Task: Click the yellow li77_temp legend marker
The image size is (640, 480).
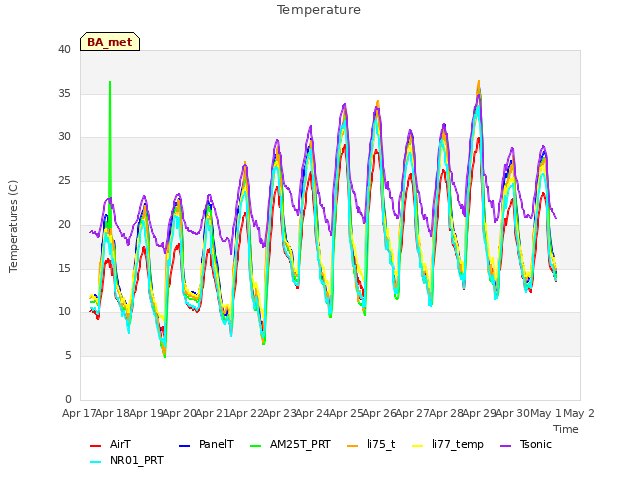Action: (418, 446)
